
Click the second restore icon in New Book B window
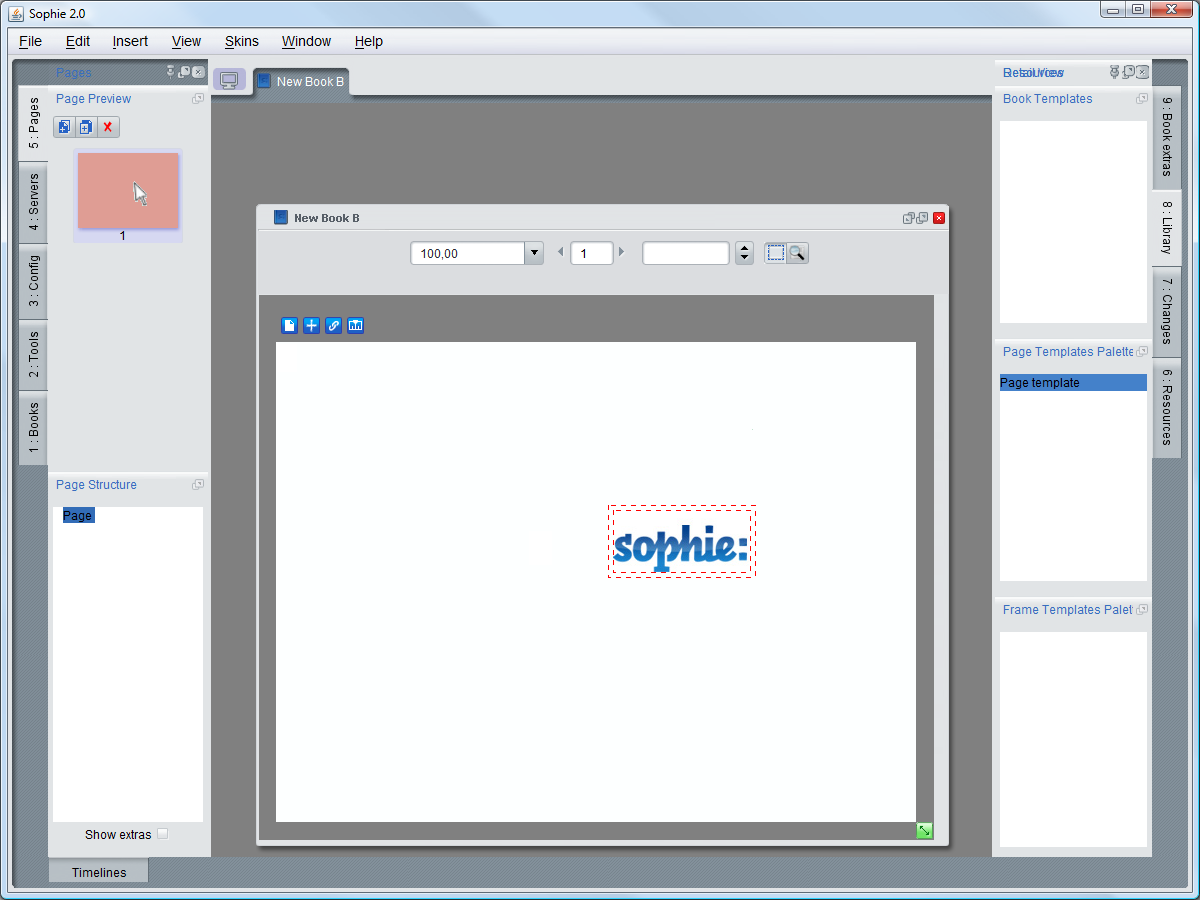pyautogui.click(x=923, y=218)
